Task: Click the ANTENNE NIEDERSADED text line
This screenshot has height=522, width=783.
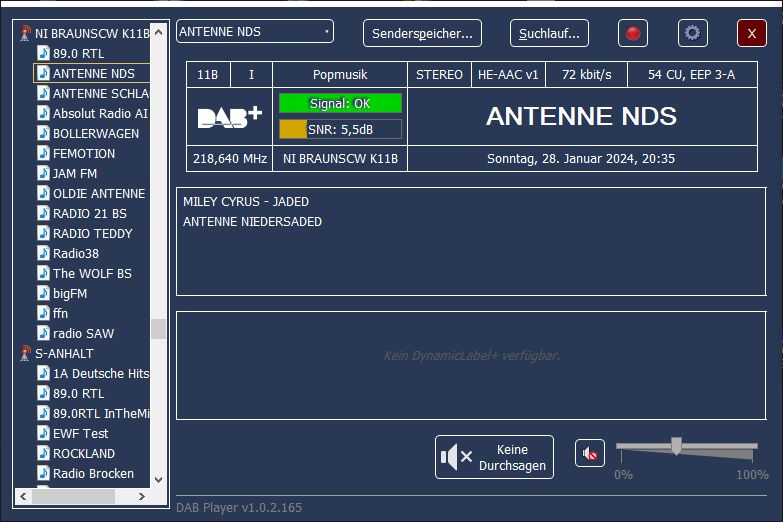Action: pyautogui.click(x=253, y=222)
